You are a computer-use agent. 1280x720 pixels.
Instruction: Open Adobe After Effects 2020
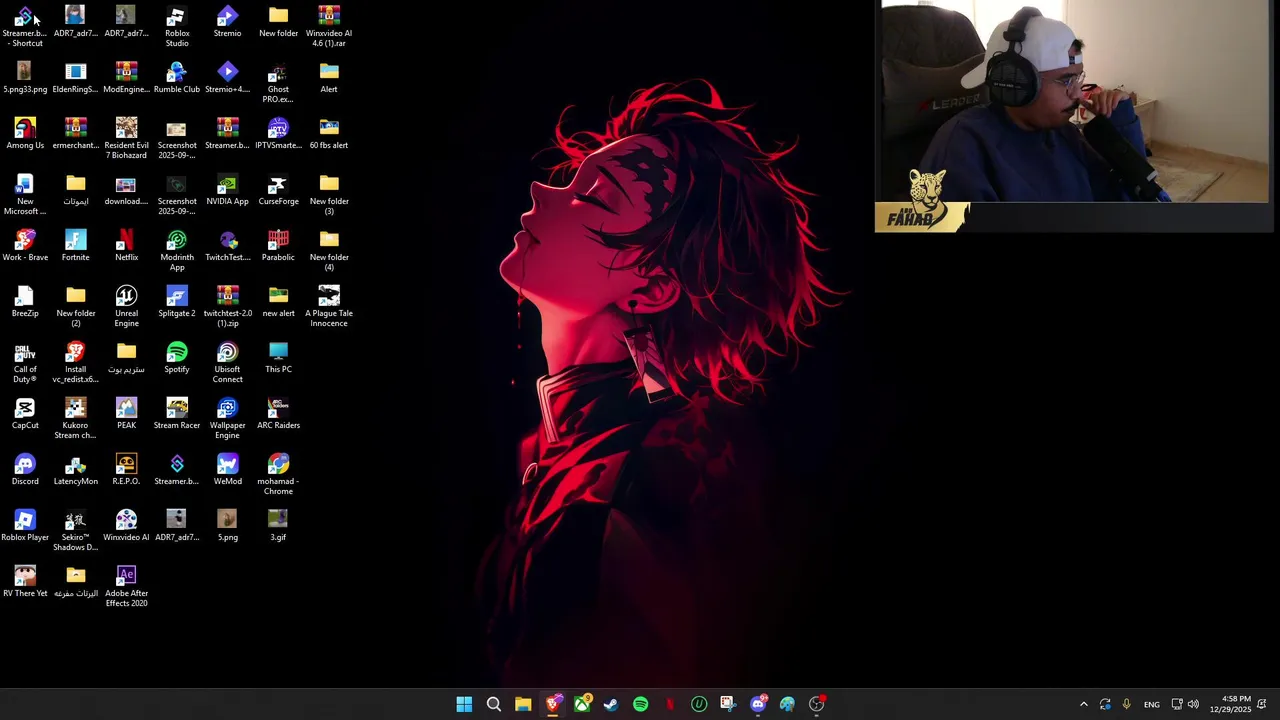tap(126, 586)
